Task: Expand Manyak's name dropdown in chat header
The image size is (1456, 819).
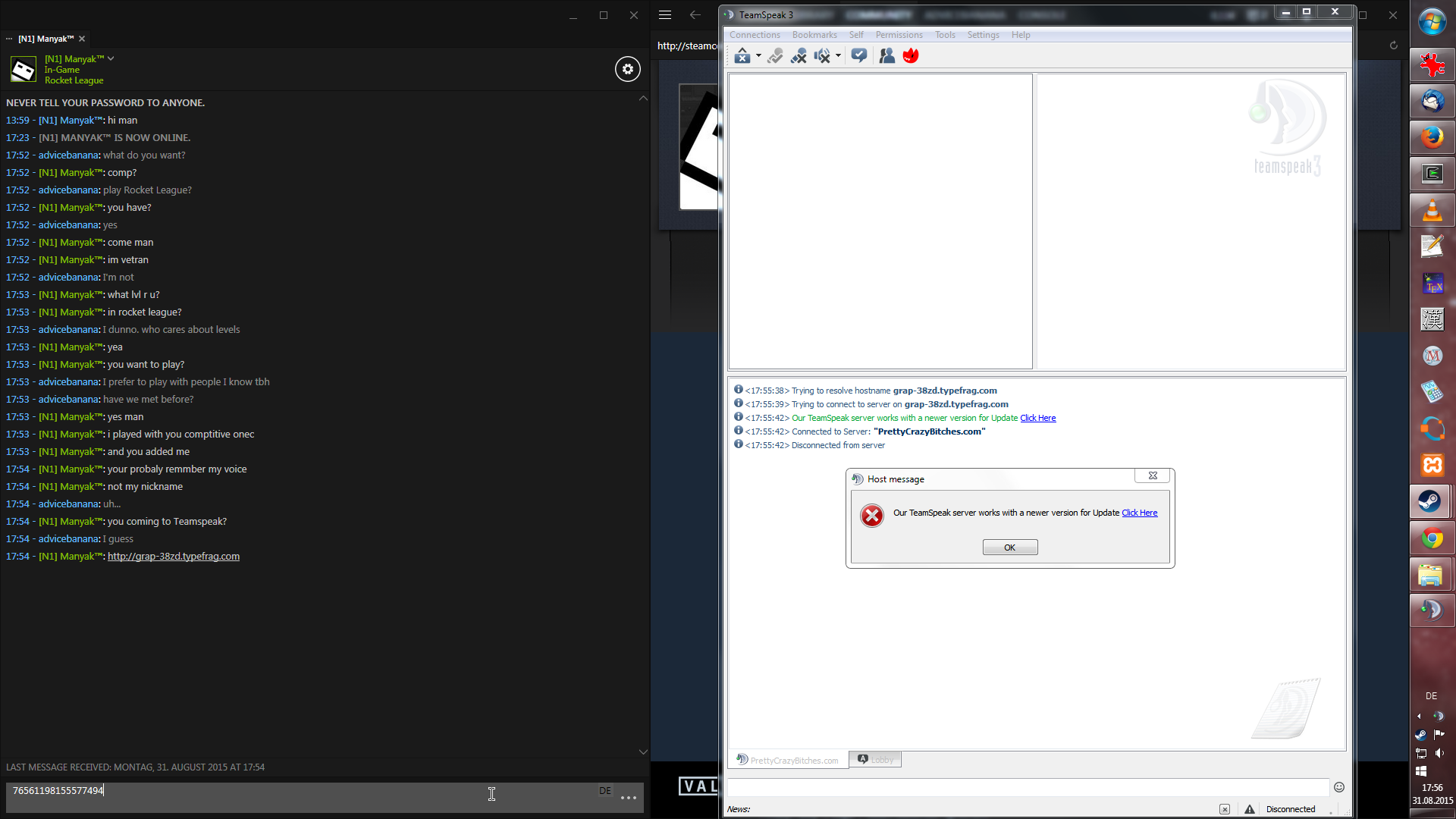Action: 111,58
